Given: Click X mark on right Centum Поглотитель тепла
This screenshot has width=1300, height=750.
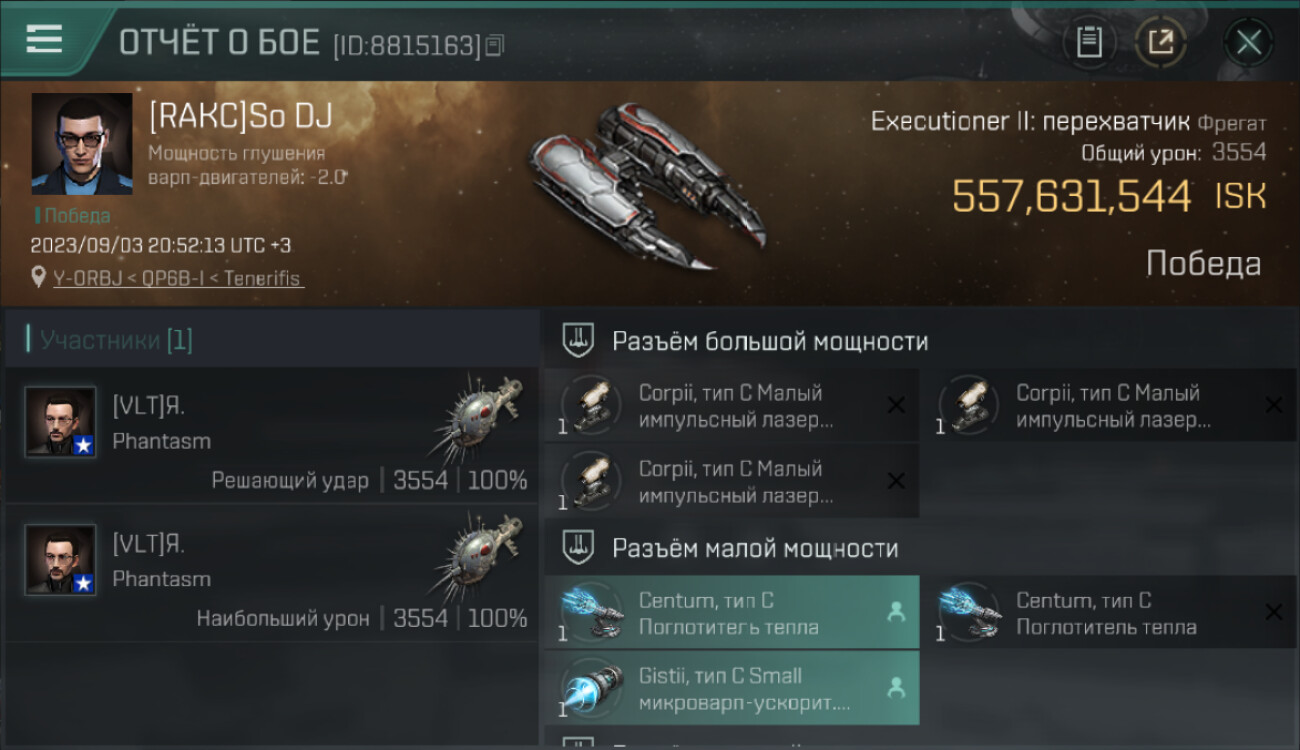Looking at the screenshot, I should 1273,612.
